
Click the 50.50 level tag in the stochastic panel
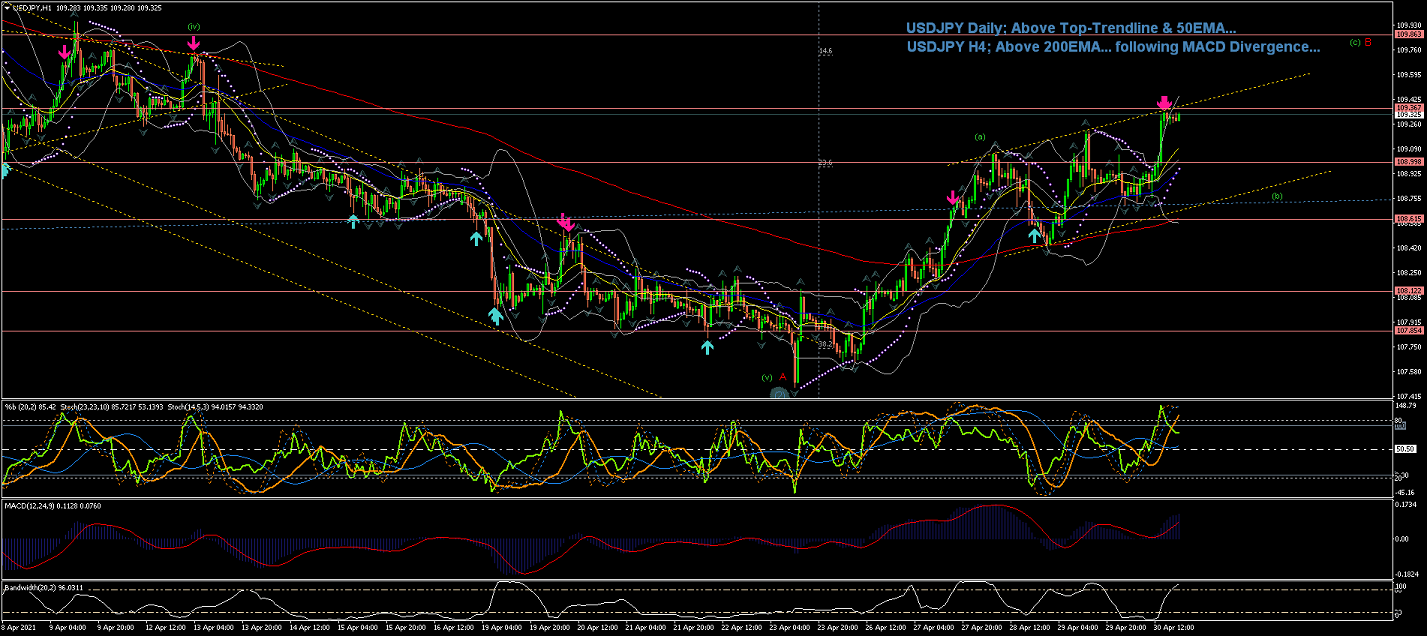pyautogui.click(x=1407, y=449)
